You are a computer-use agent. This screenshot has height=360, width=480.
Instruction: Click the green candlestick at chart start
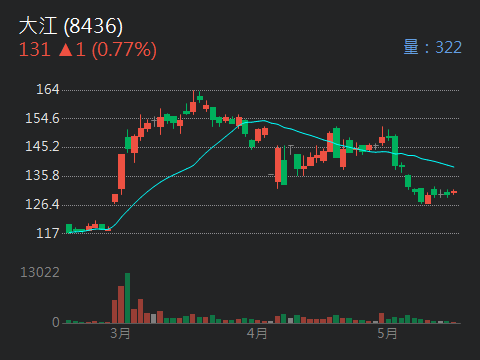pos(69,228)
